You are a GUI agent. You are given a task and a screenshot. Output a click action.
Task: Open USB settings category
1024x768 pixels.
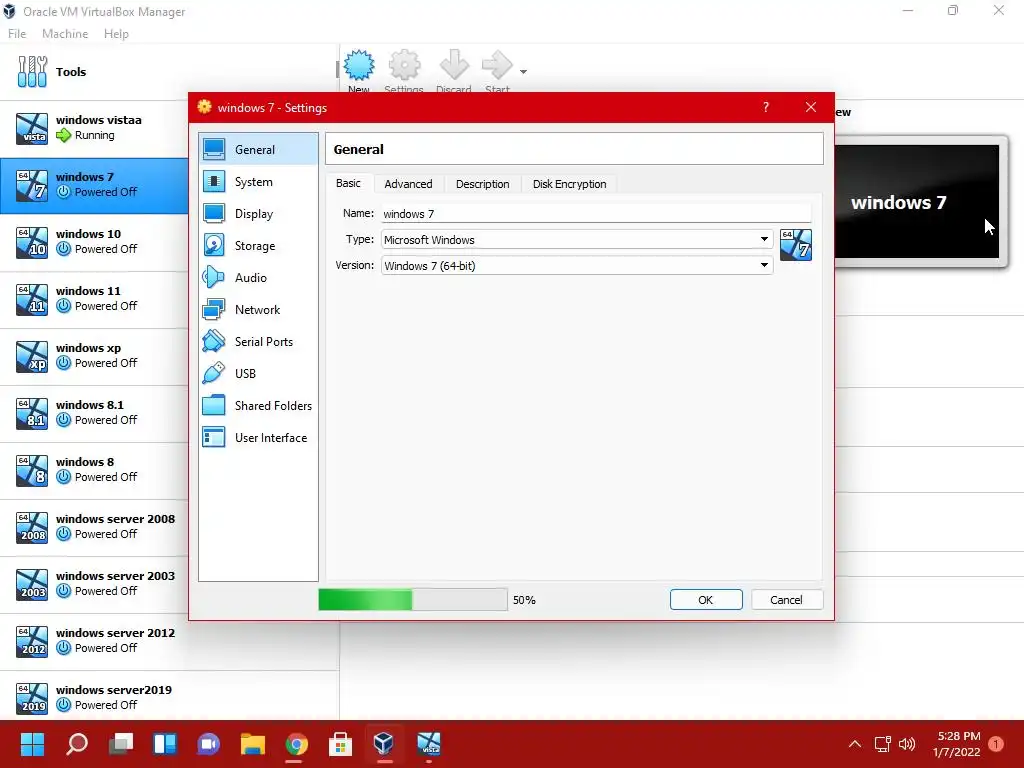(258, 374)
